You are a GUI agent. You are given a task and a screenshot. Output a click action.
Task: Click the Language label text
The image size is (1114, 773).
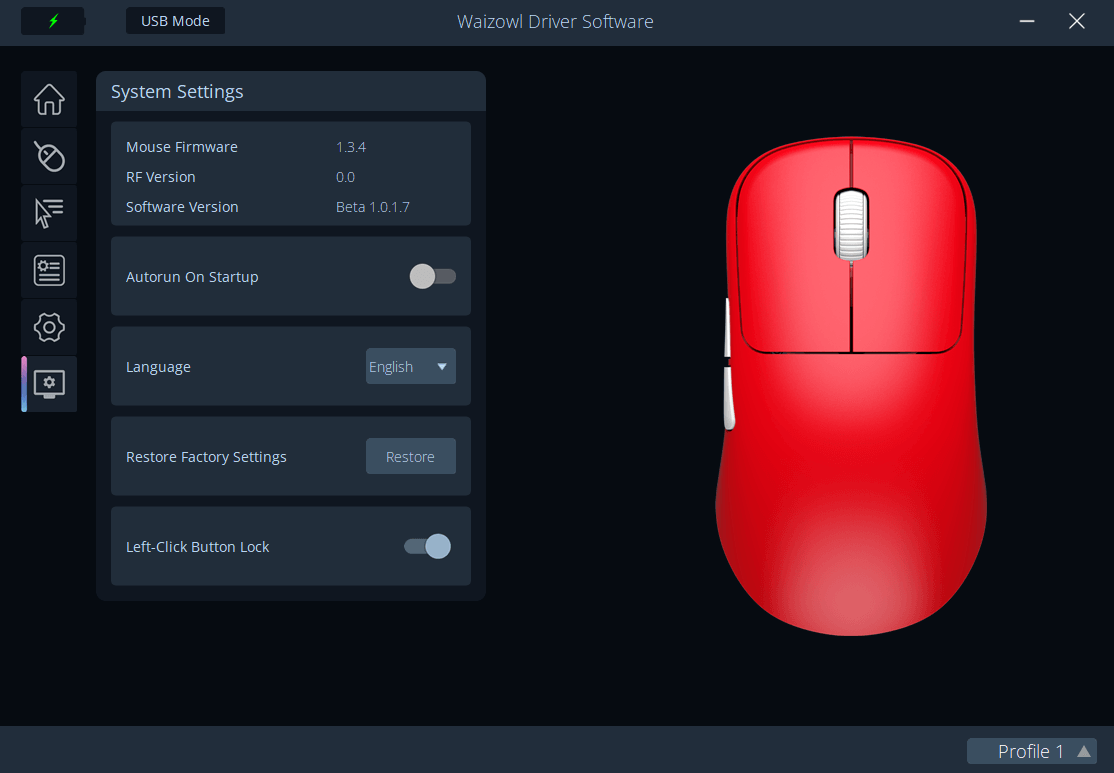coord(158,367)
